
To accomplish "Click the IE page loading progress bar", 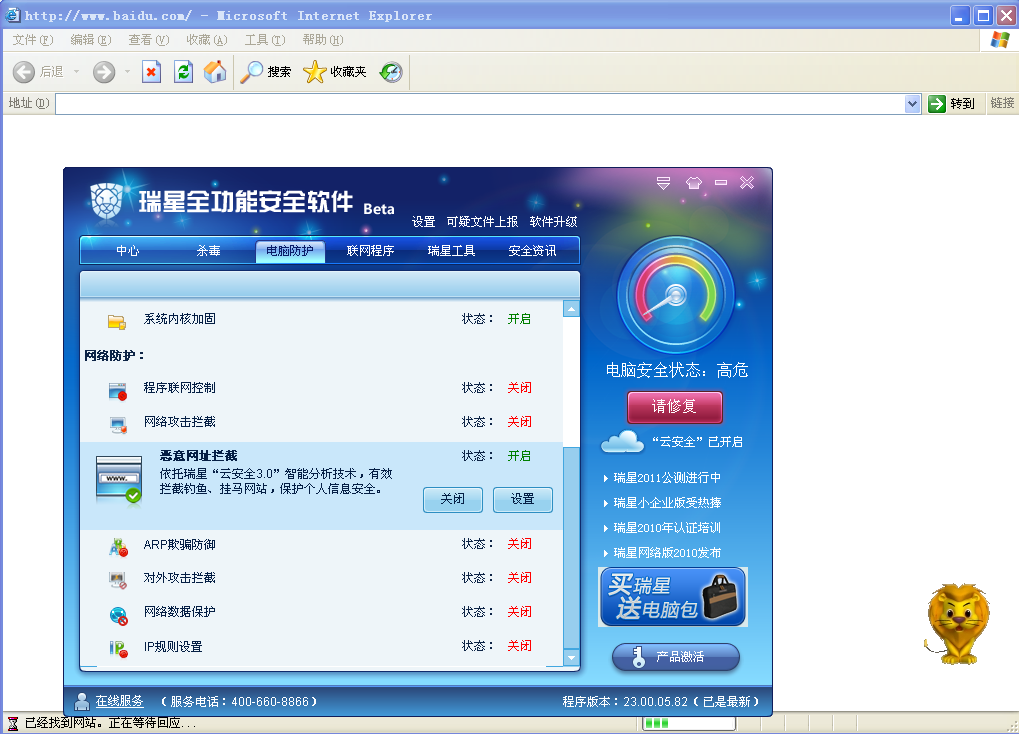I will coord(689,723).
